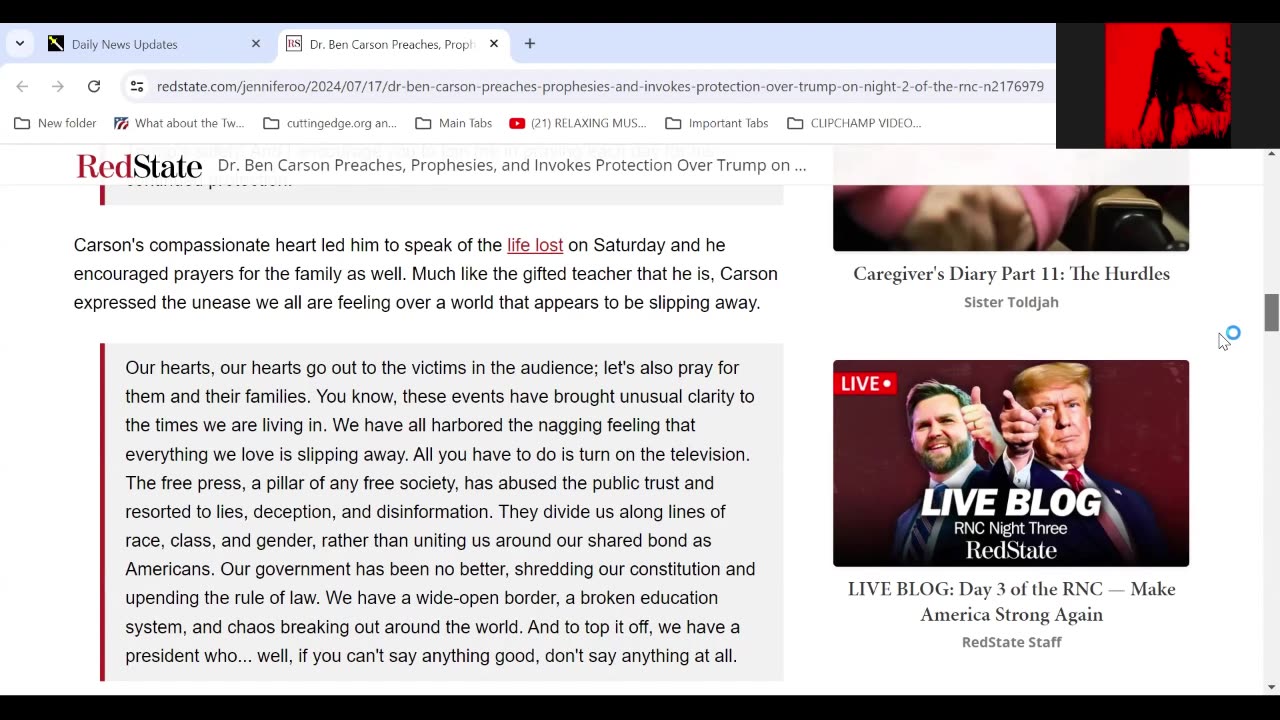Click the page scrollbar thumb
The width and height of the screenshot is (1280, 720).
(x=1271, y=313)
